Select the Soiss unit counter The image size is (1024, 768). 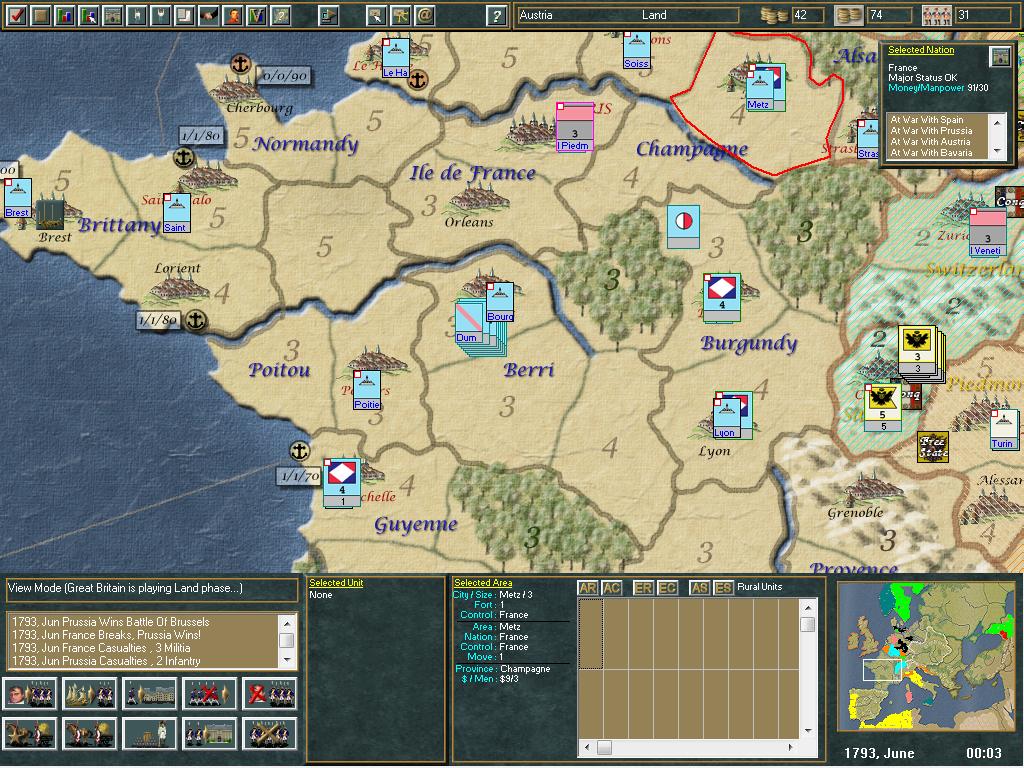pos(637,50)
